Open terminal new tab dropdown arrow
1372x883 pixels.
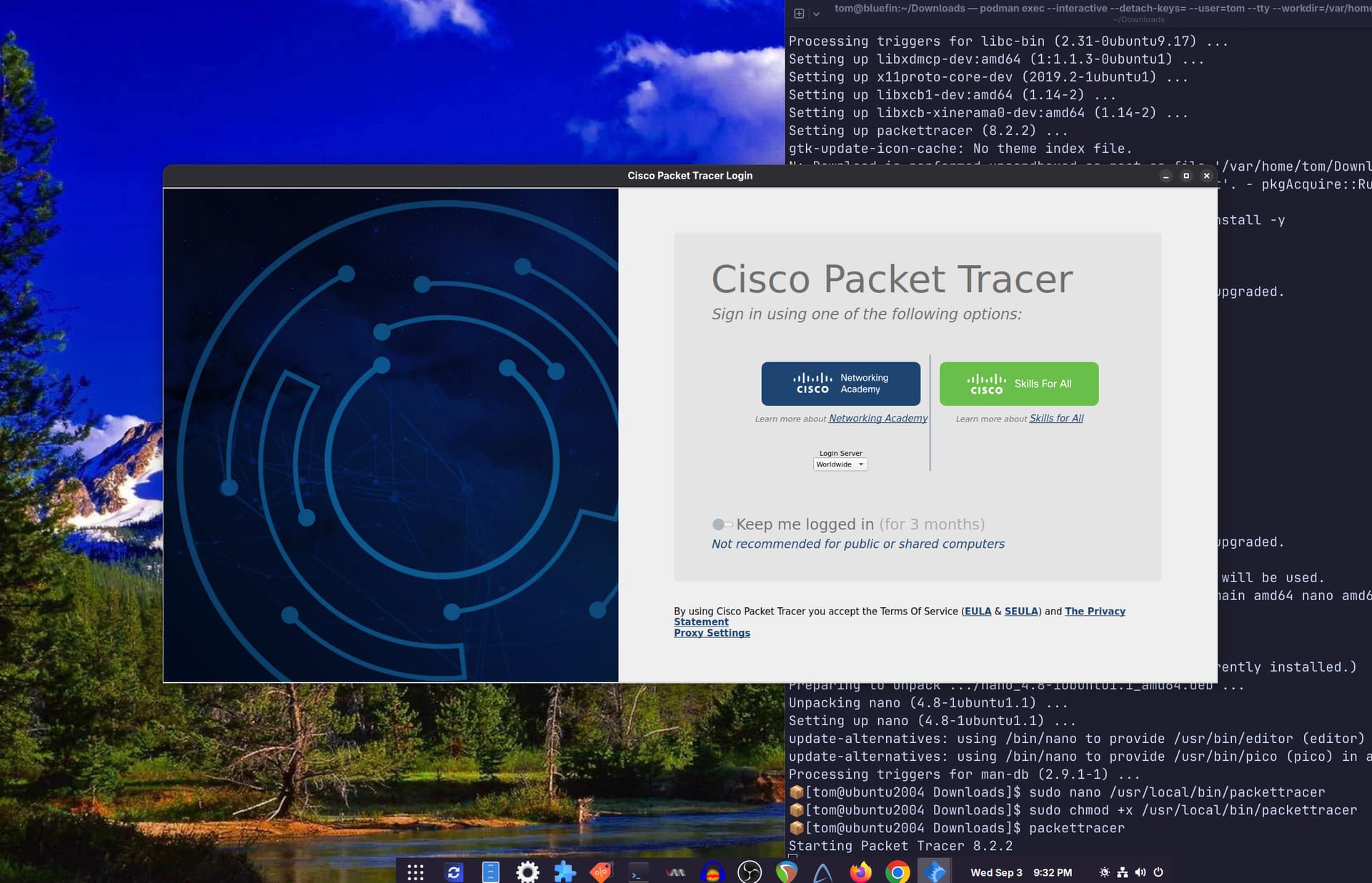coord(816,14)
